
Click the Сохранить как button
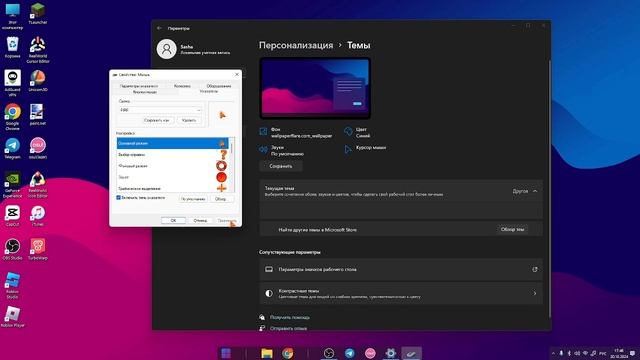click(157, 120)
